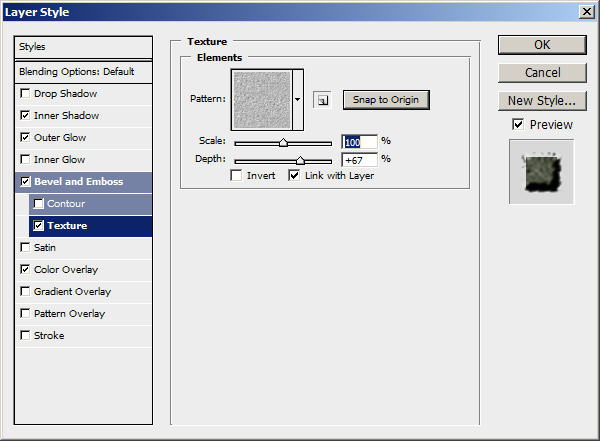The width and height of the screenshot is (600, 441).
Task: Open the Bevel and Emboss settings
Action: pyautogui.click(x=78, y=182)
